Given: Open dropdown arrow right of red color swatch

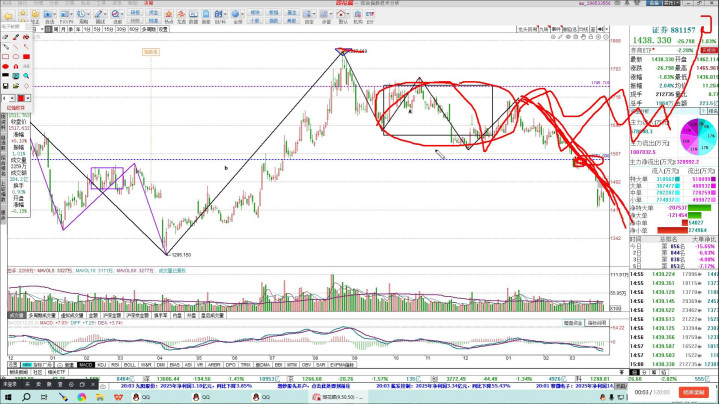Looking at the screenshot, I should pos(28,97).
